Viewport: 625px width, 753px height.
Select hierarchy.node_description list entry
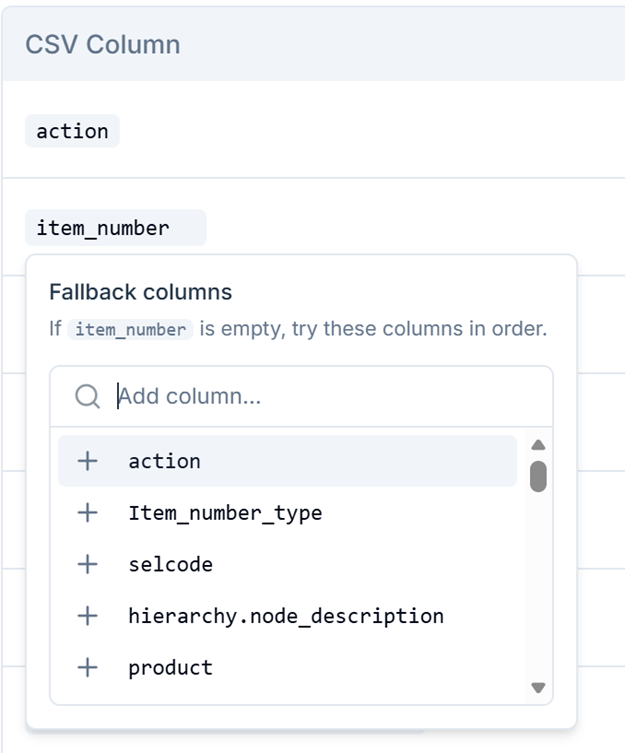[287, 616]
